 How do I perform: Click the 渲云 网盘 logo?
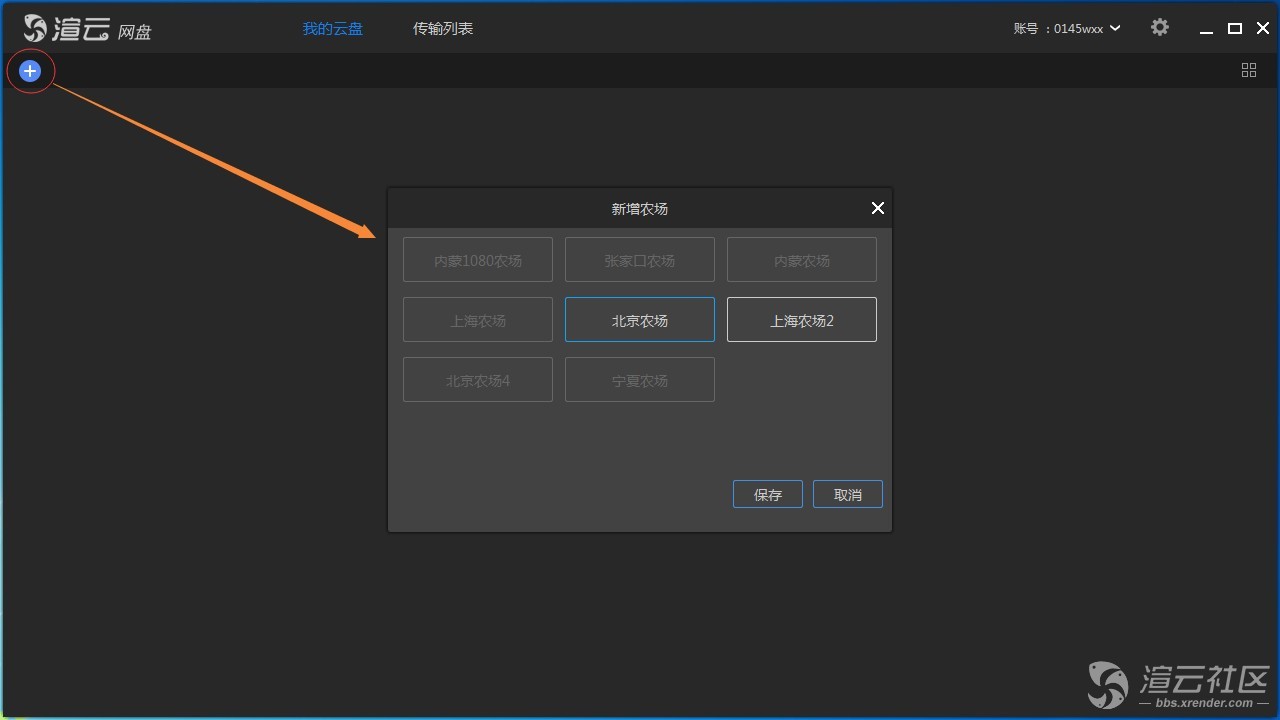[x=88, y=29]
